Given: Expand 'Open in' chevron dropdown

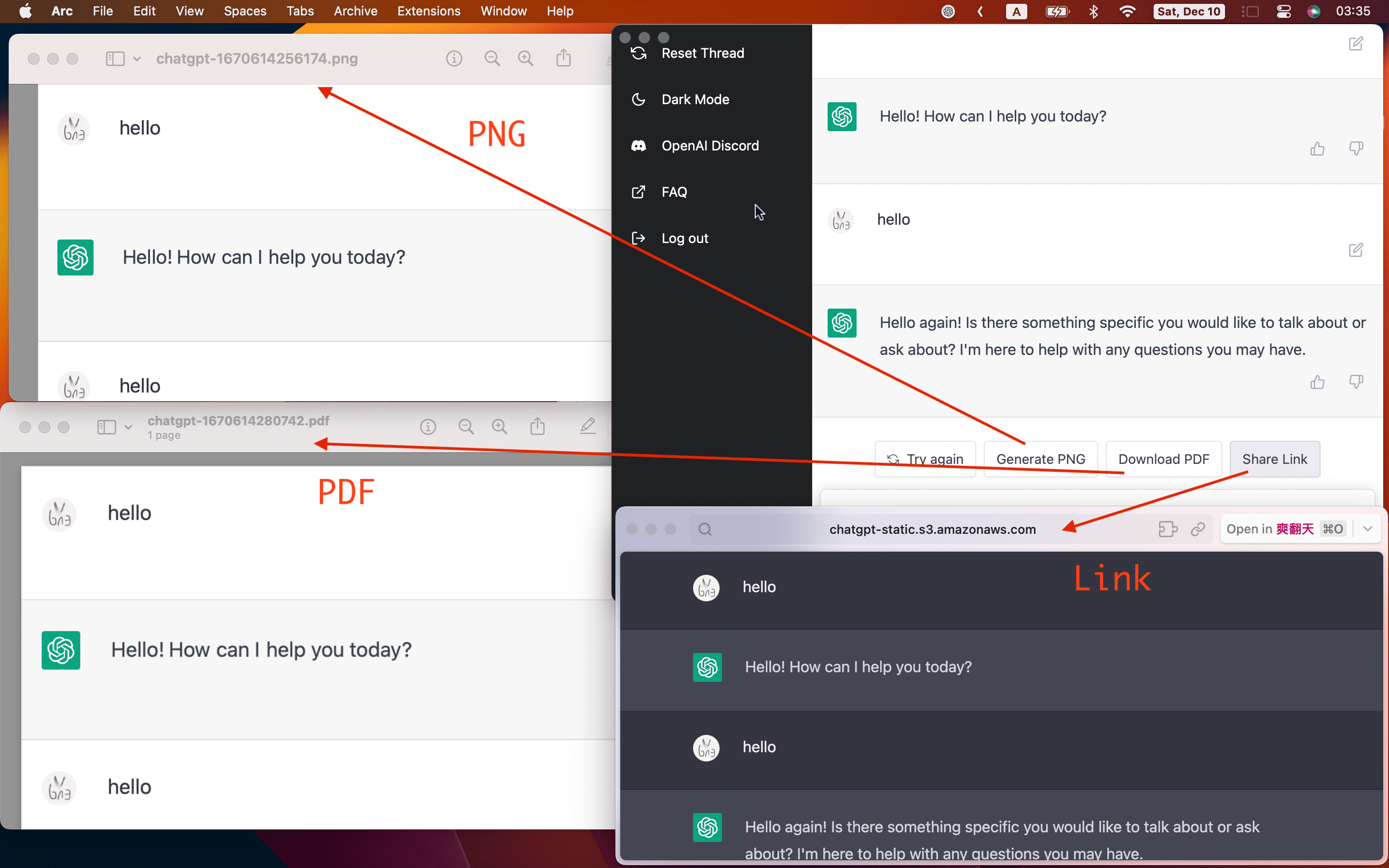Looking at the screenshot, I should (x=1367, y=529).
